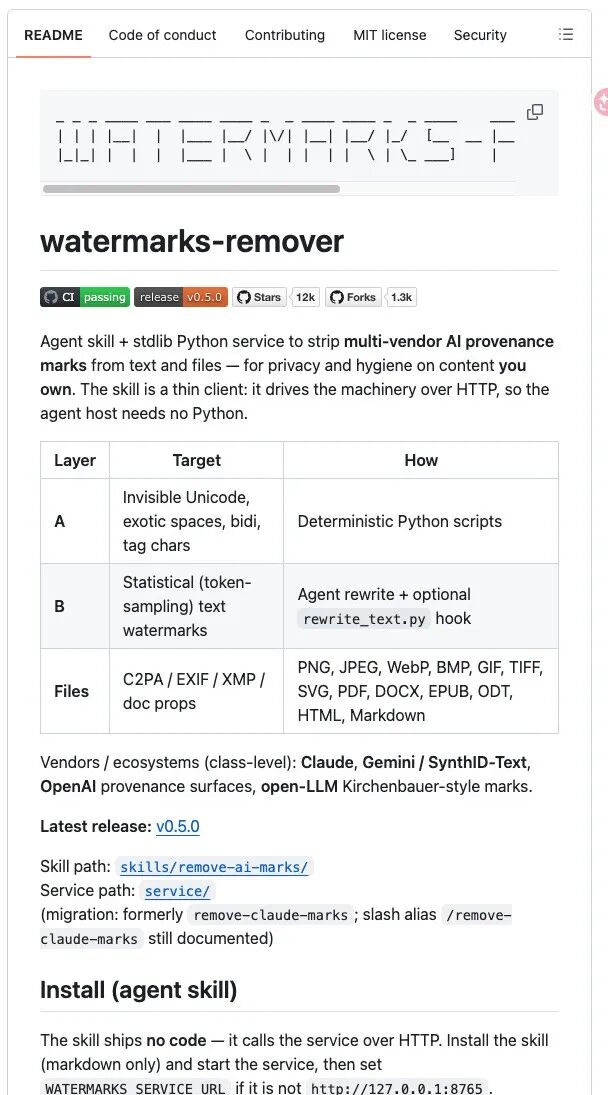Click the Install (agent skill) heading
Screen dimensions: 608x1095
[x=138, y=990]
